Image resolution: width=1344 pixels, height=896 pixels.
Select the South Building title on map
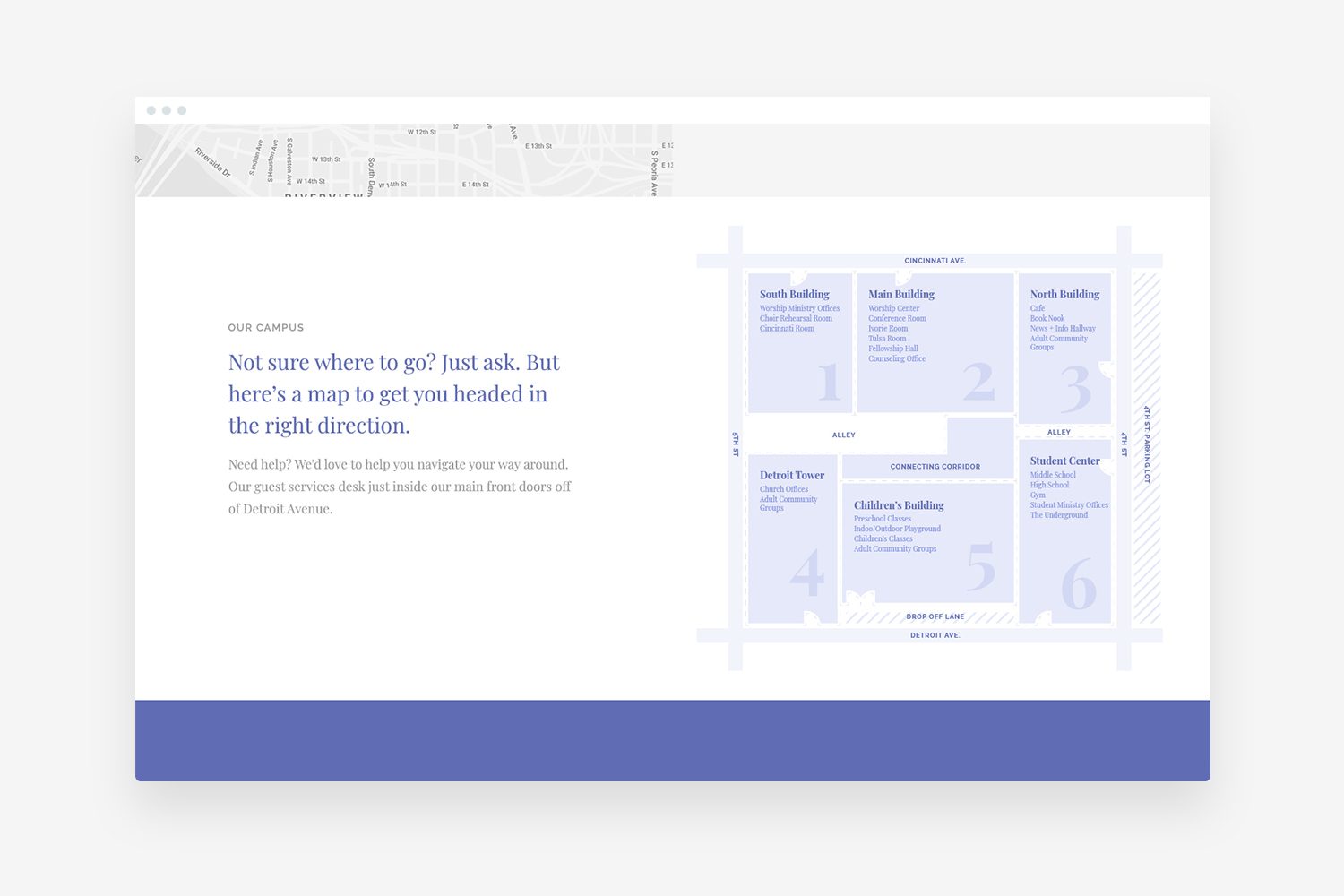pos(794,294)
